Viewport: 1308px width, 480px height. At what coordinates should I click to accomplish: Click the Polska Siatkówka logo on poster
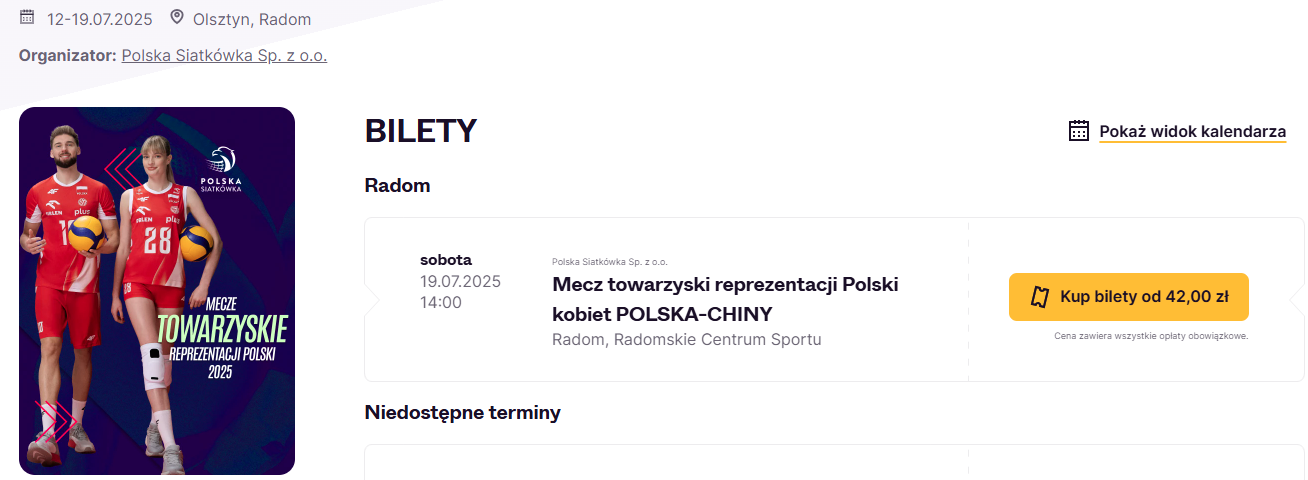[x=221, y=170]
